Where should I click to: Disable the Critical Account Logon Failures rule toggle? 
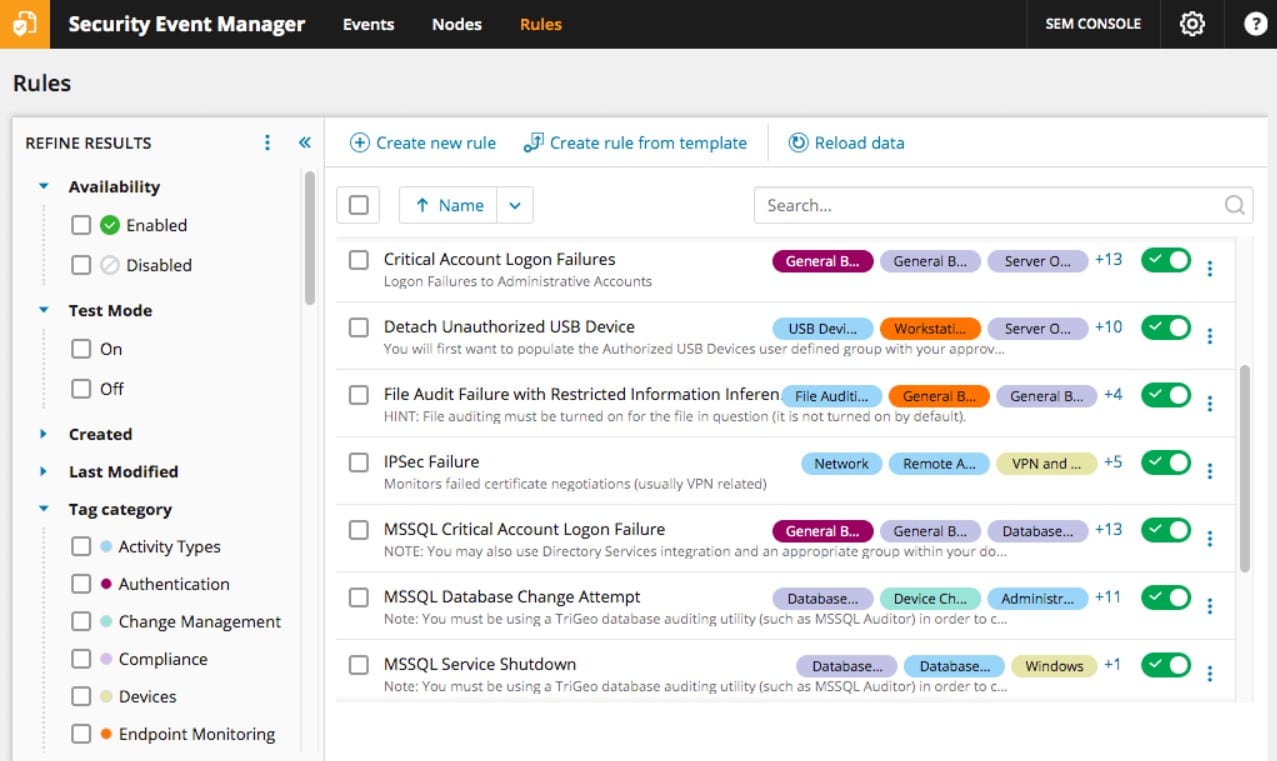[1166, 260]
